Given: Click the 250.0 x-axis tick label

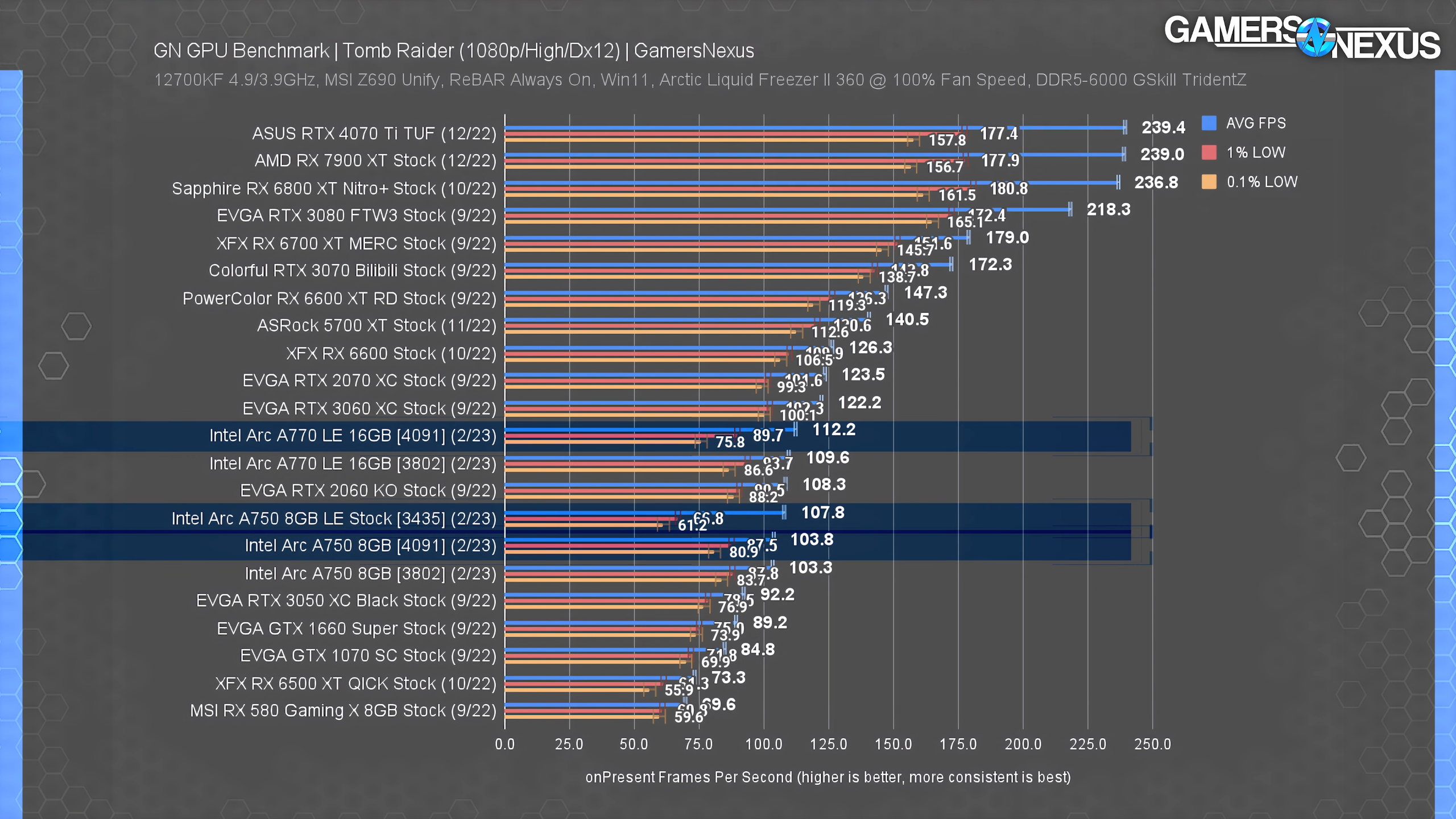Looking at the screenshot, I should (x=1153, y=744).
